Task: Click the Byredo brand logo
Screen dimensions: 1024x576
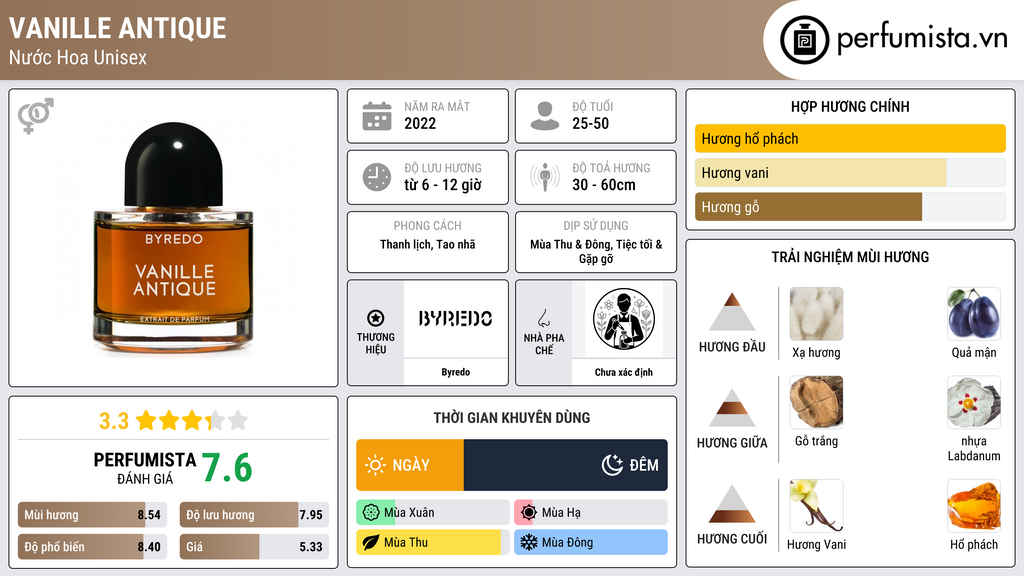Action: point(455,319)
